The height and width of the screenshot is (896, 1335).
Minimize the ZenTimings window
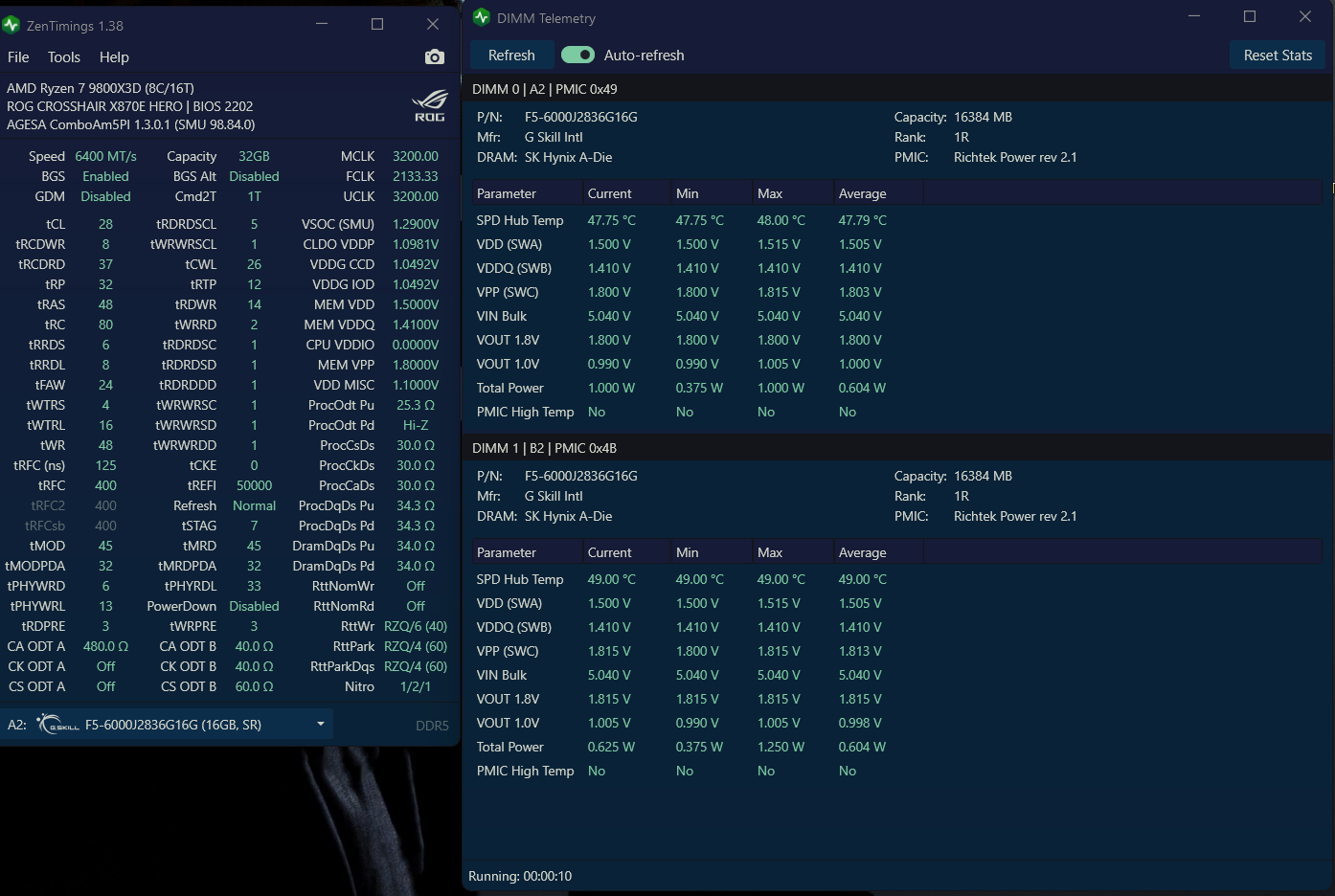tap(322, 25)
